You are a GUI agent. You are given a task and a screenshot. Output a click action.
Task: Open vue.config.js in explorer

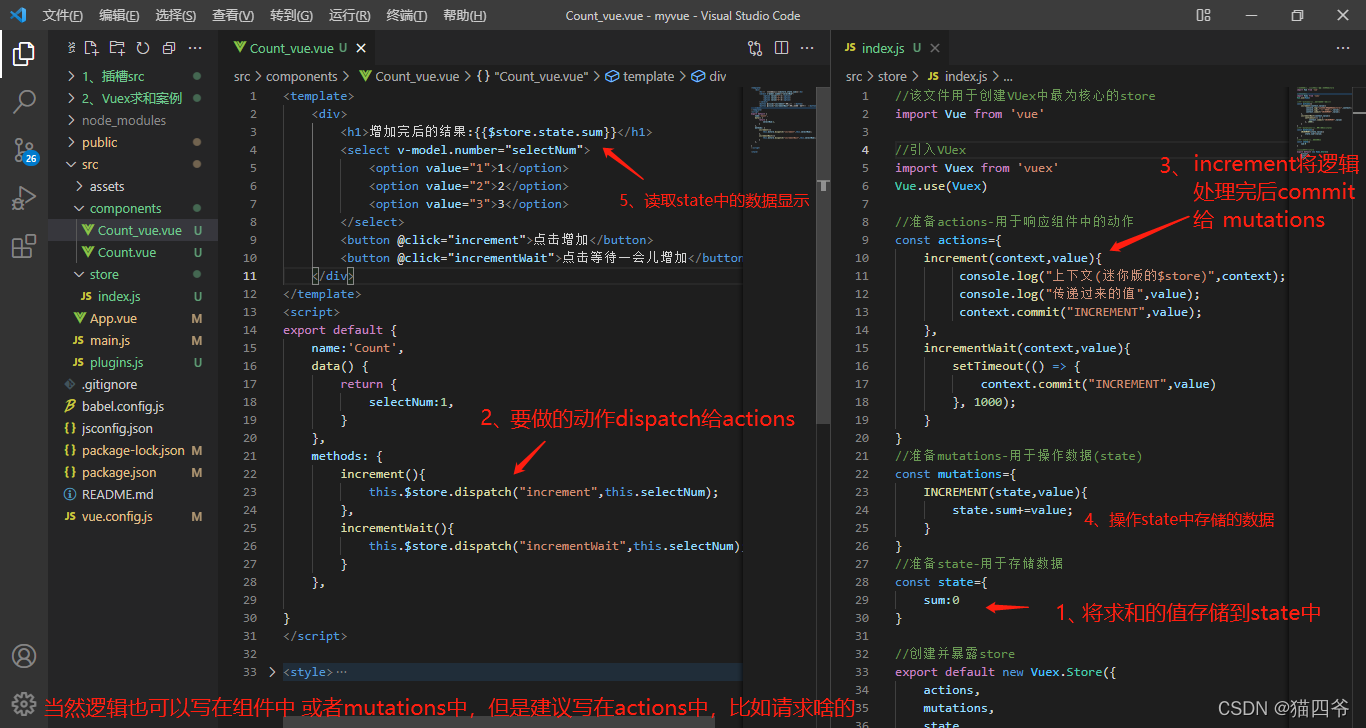[x=133, y=516]
